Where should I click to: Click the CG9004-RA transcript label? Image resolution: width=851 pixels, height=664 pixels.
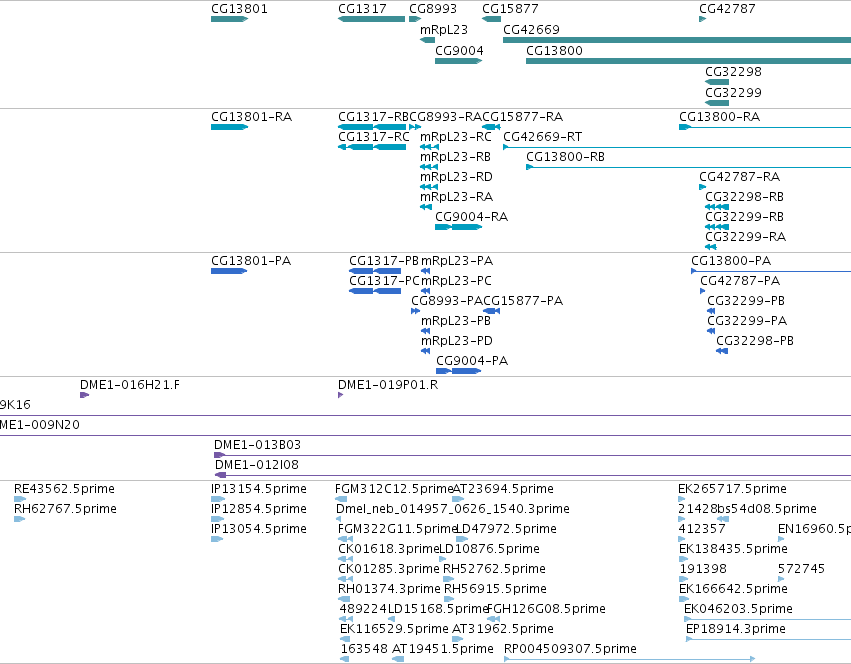pyautogui.click(x=472, y=217)
